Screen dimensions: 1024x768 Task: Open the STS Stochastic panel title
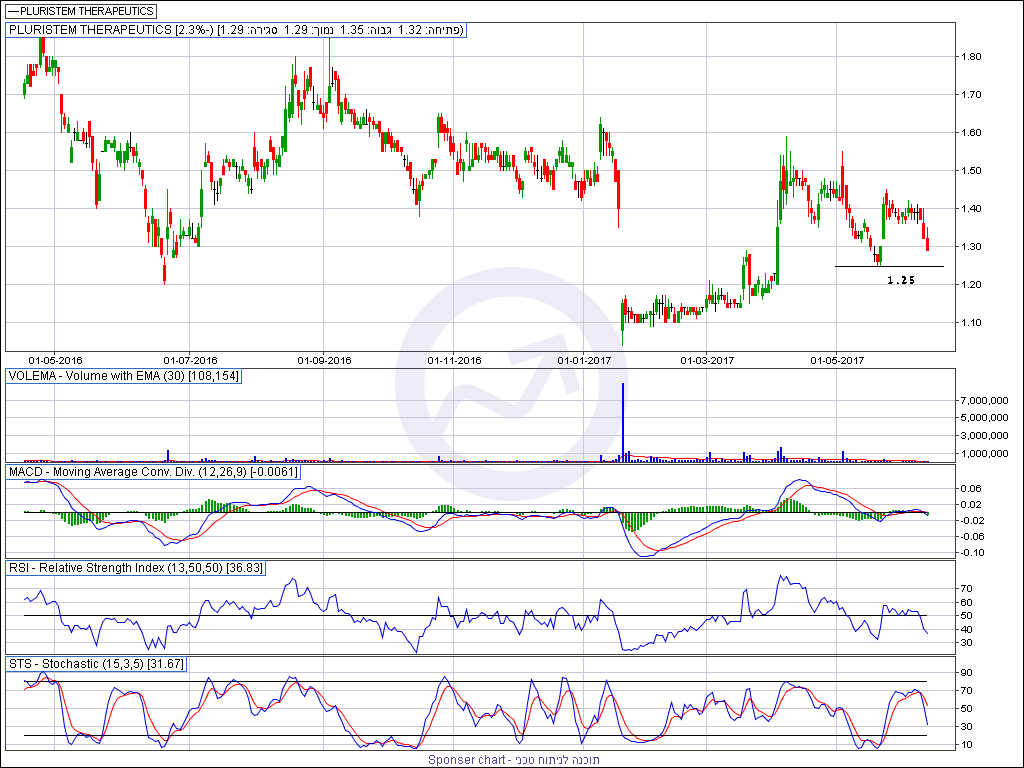[x=96, y=663]
